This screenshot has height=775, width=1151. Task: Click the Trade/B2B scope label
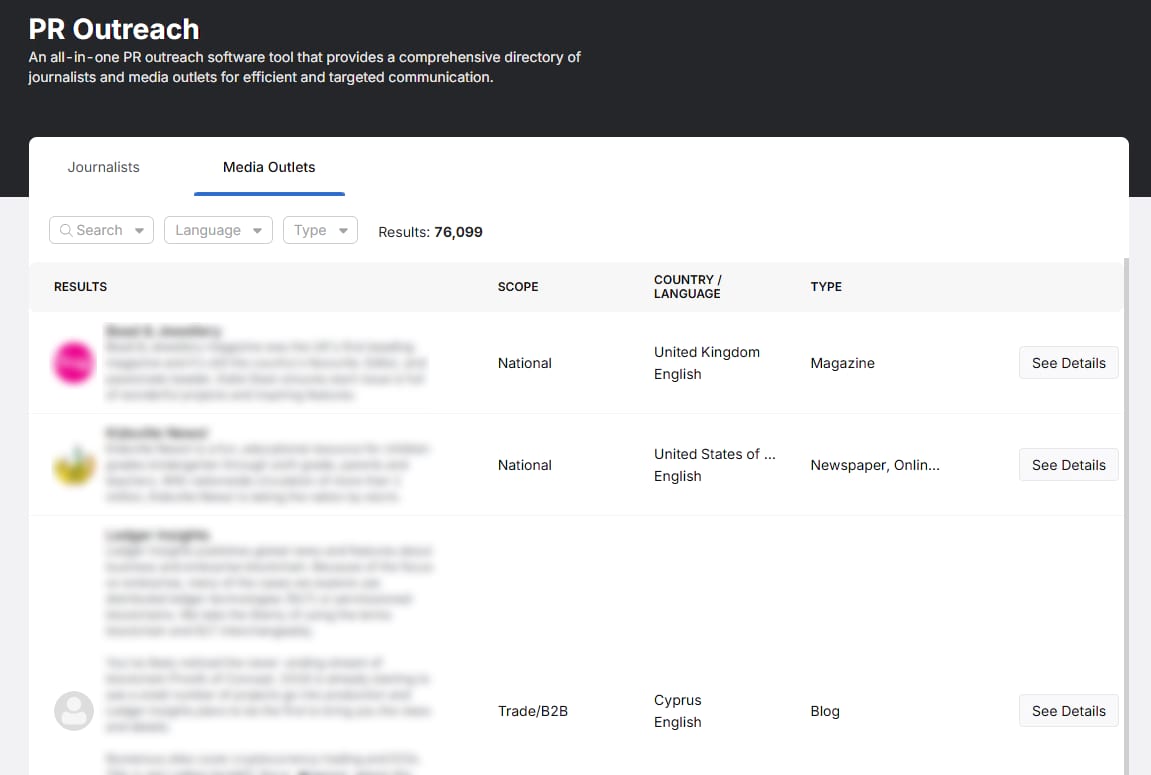pos(533,711)
